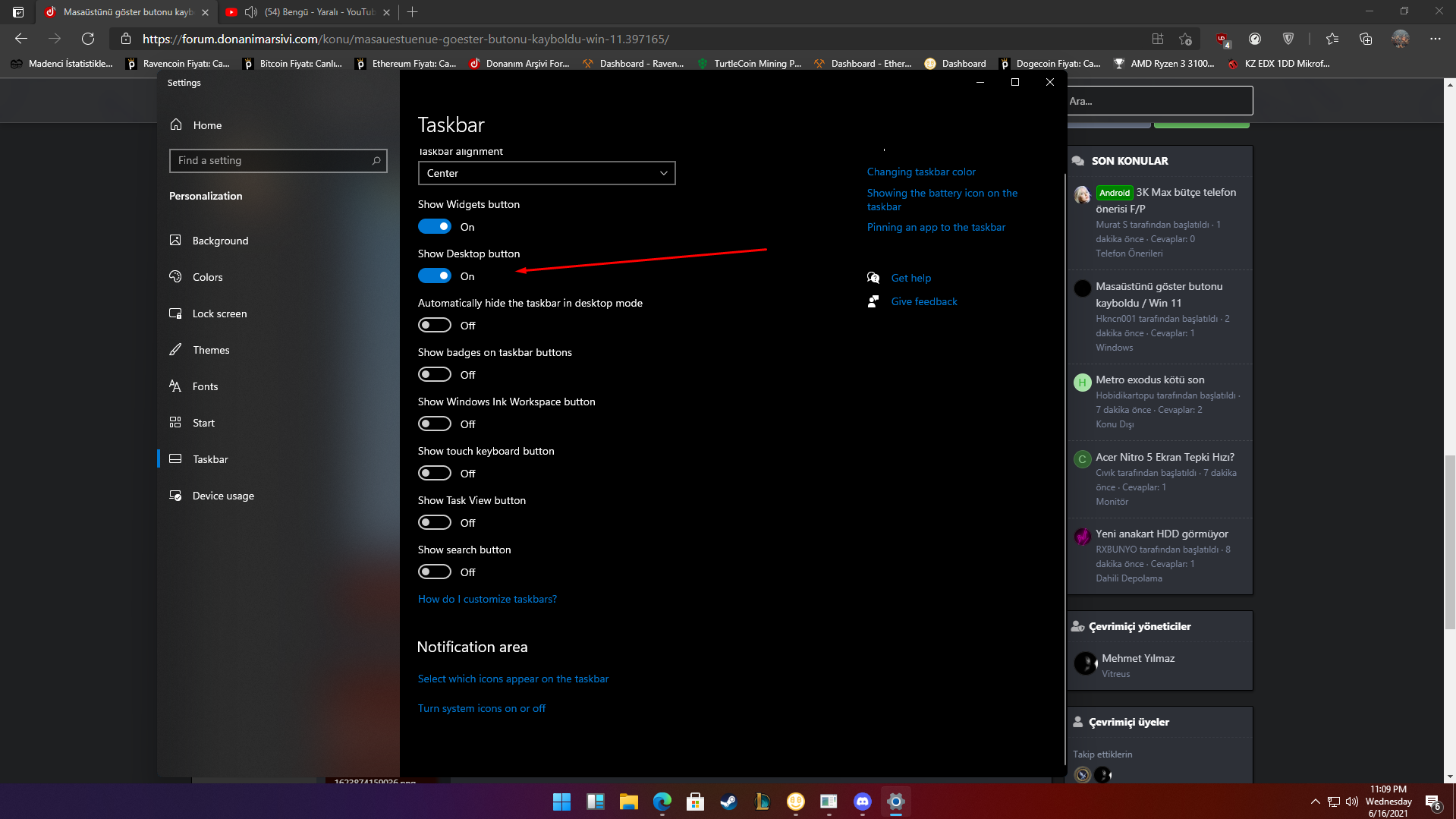Viewport: 1456px width, 819px height.
Task: Enable Windows Ink Workspace button toggle
Action: point(435,424)
